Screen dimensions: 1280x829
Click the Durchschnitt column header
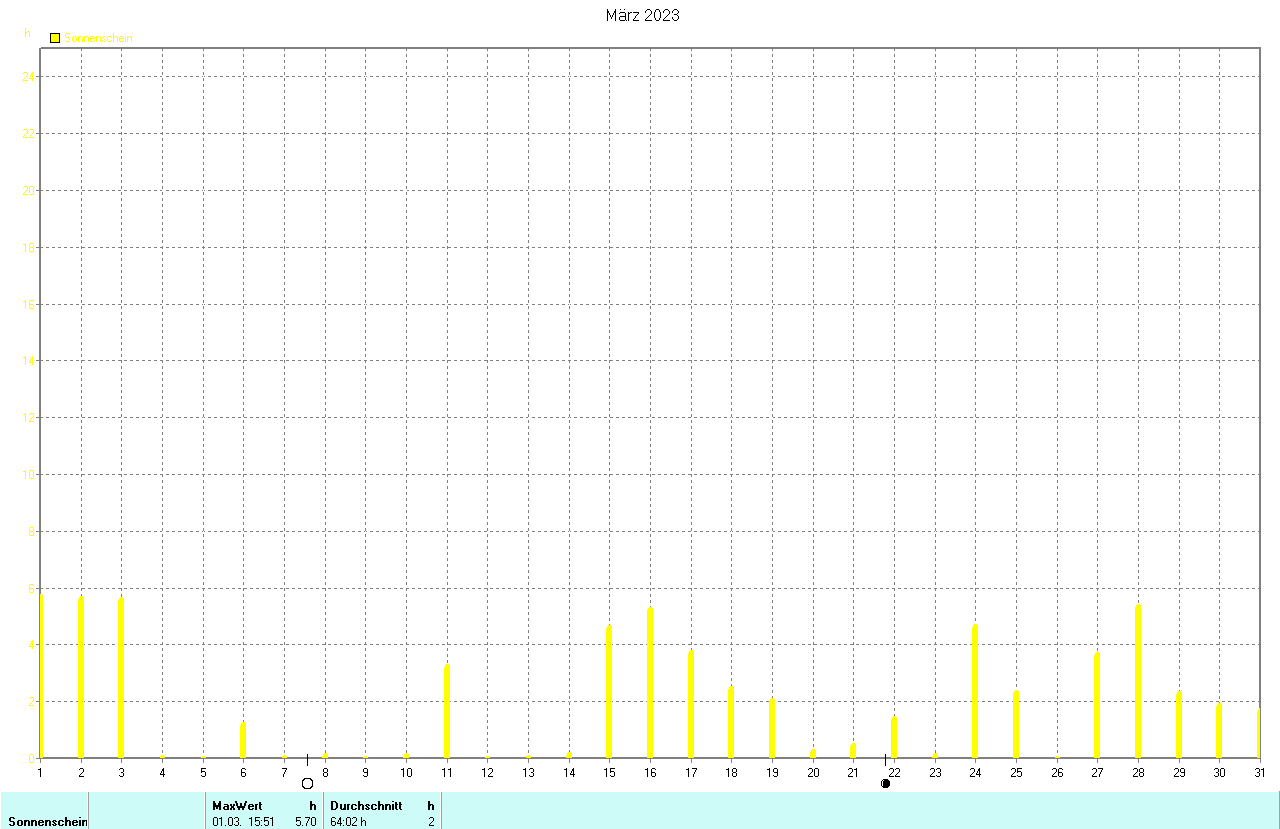tap(366, 805)
